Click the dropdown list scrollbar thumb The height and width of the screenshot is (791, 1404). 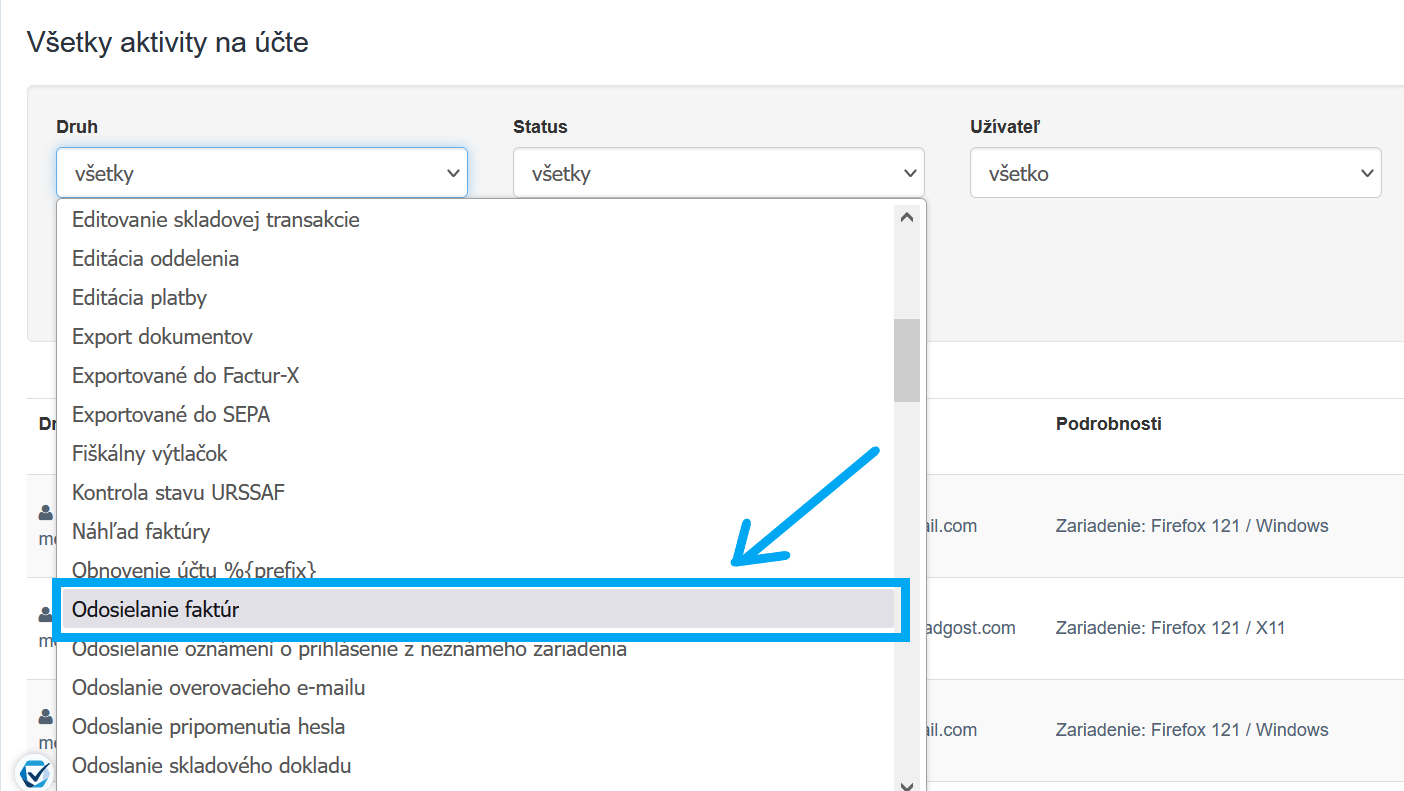coord(907,360)
